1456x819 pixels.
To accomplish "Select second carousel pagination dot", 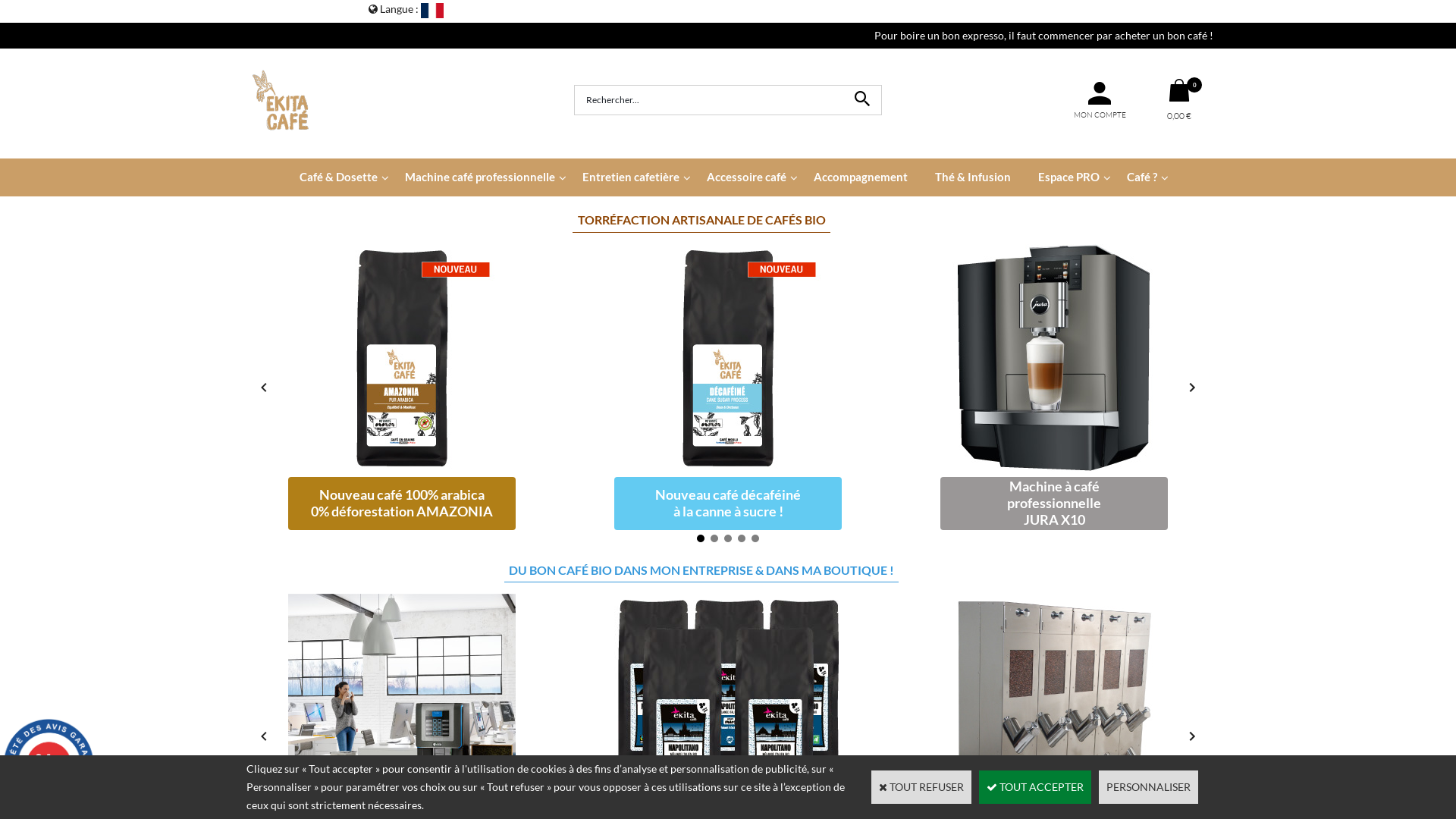I will point(714,538).
